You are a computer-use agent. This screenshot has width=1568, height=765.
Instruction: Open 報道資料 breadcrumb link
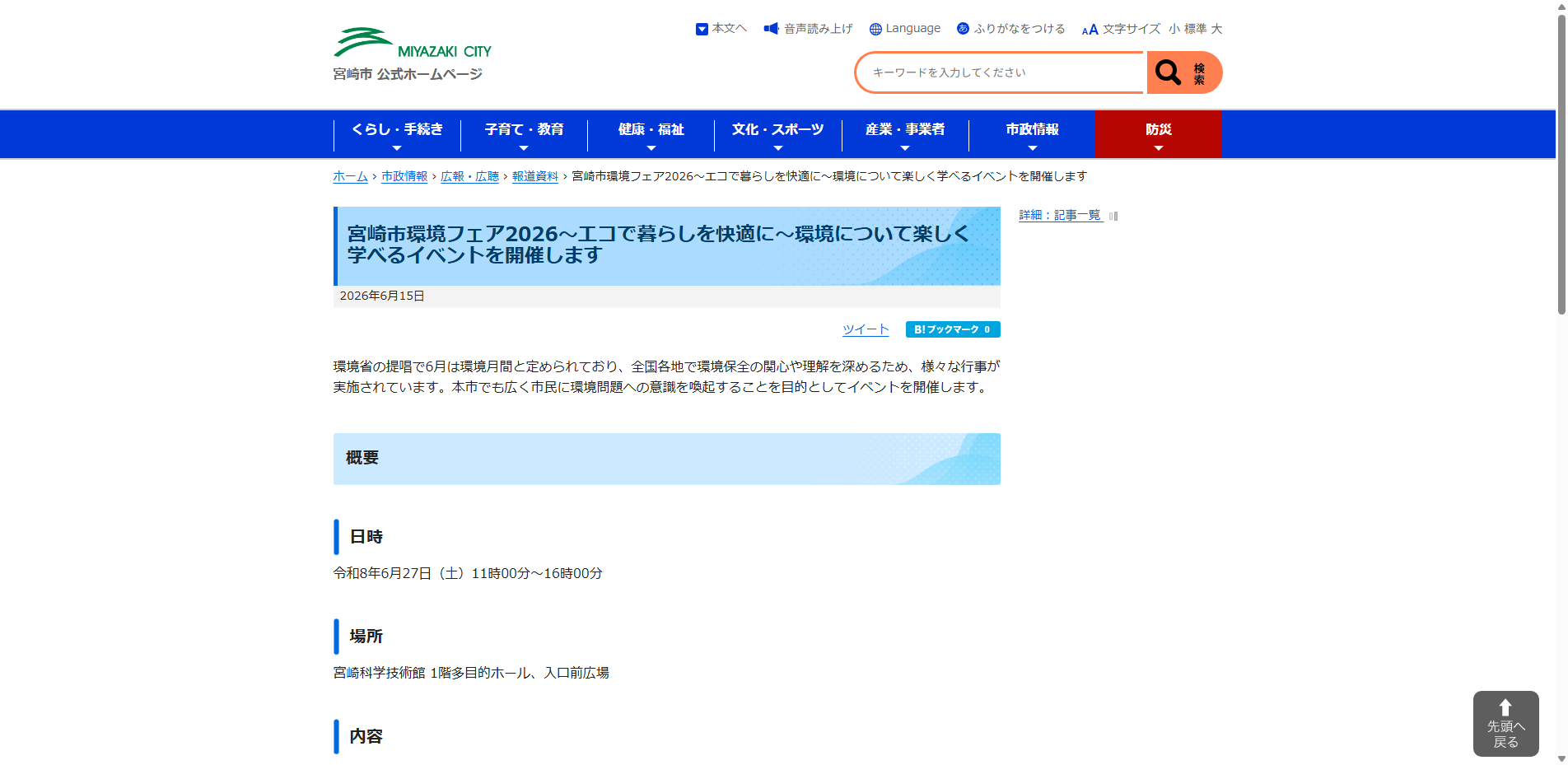[535, 176]
